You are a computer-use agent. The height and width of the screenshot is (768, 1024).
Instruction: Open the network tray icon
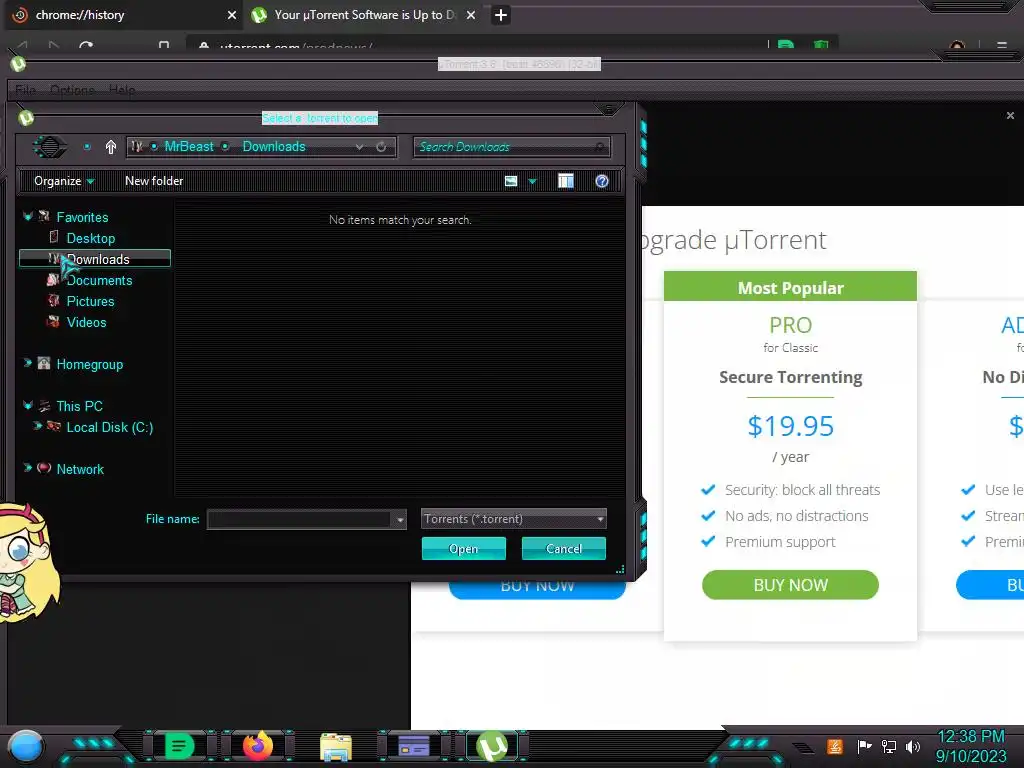889,746
